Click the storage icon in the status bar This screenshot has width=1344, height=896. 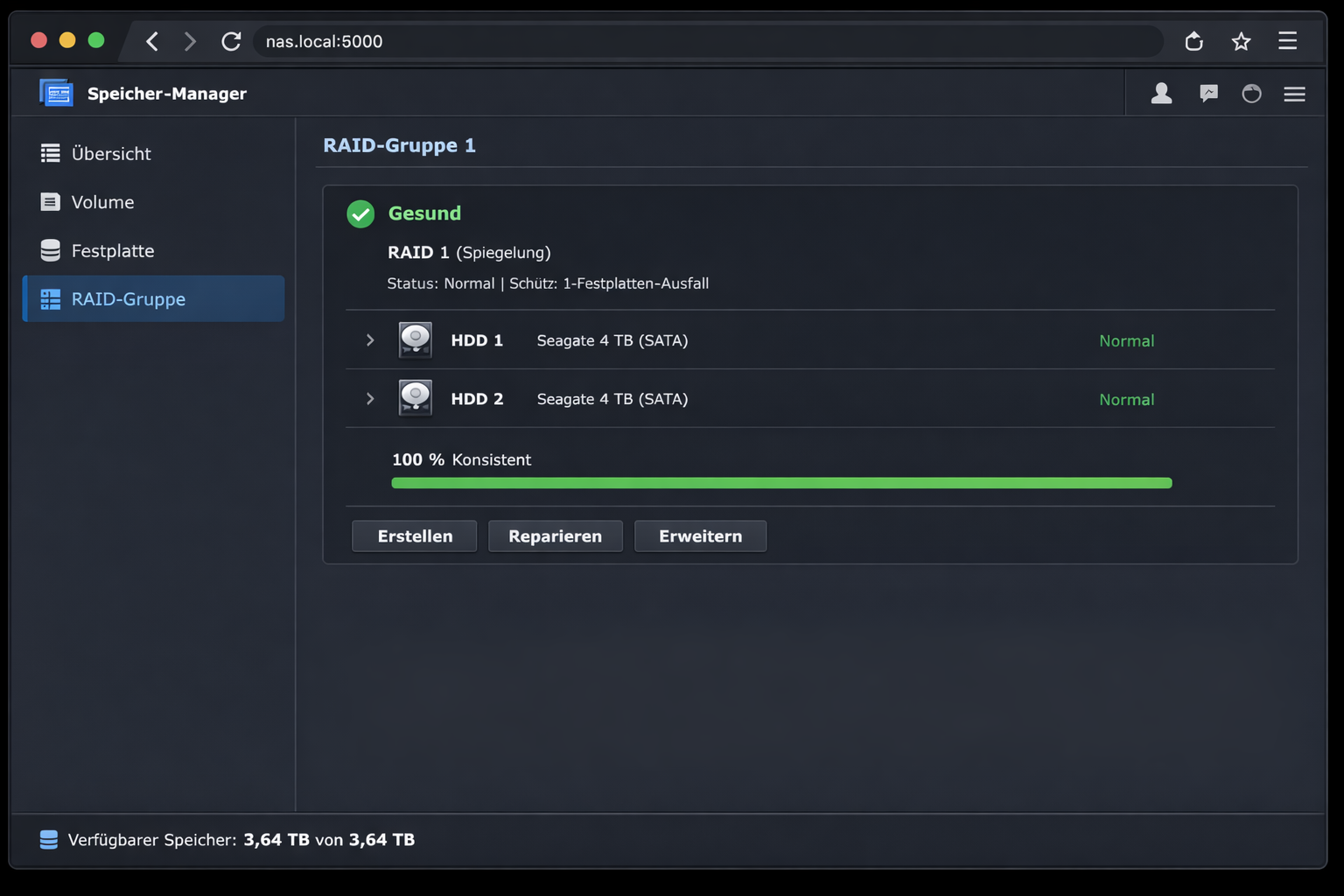(x=48, y=839)
